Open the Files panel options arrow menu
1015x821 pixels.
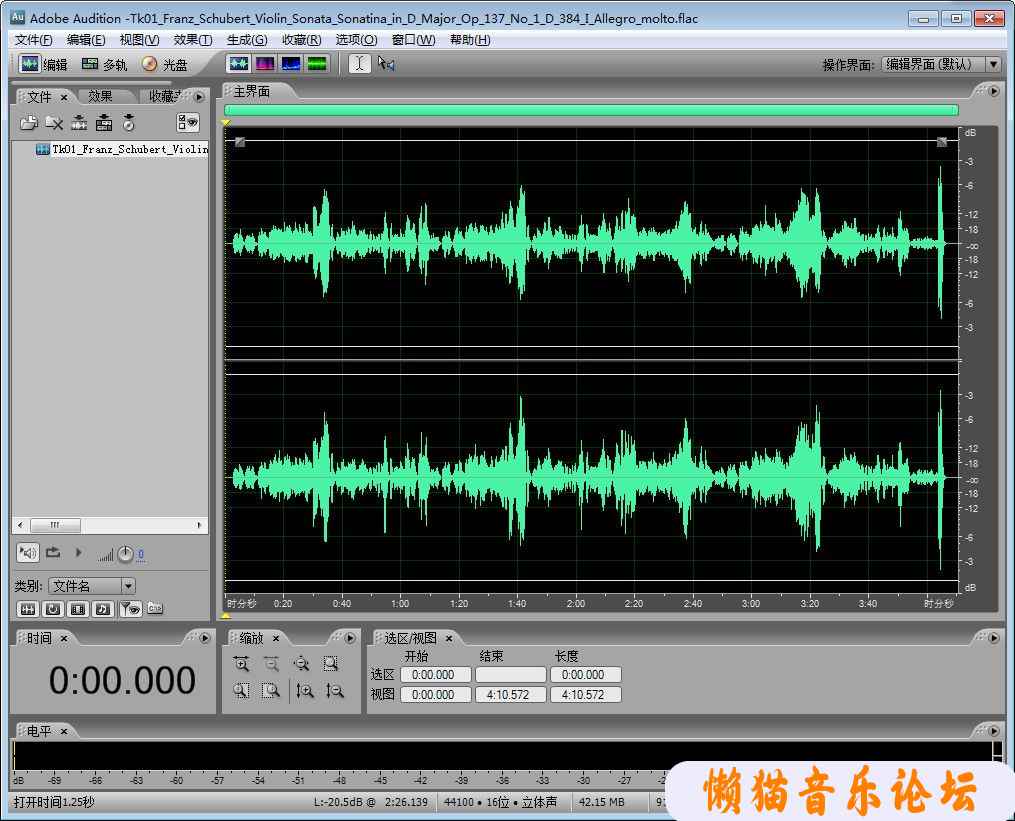tap(199, 96)
